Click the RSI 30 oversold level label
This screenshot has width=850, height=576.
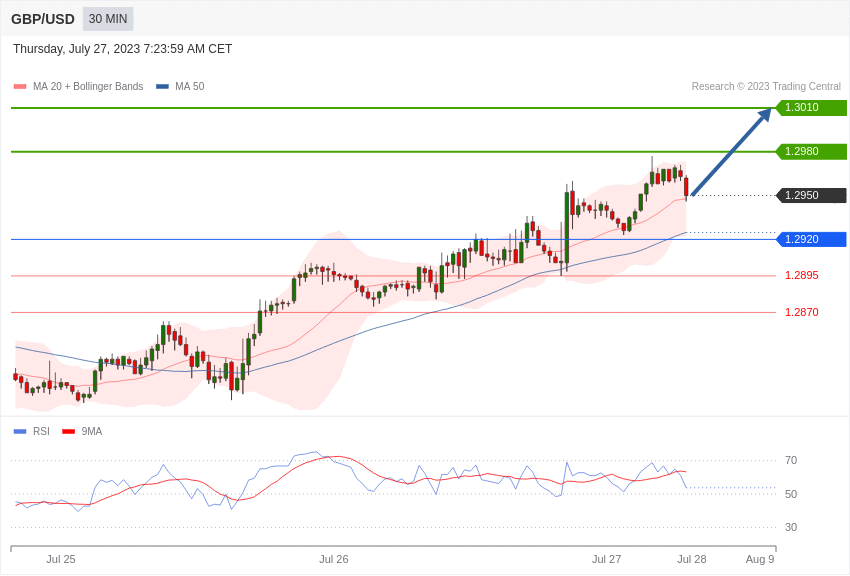791,527
